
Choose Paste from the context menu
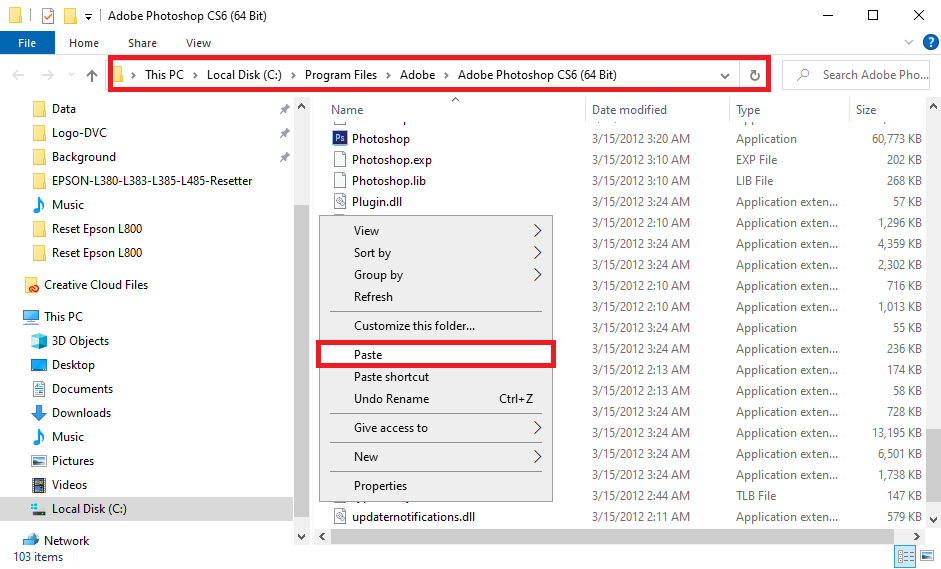436,354
